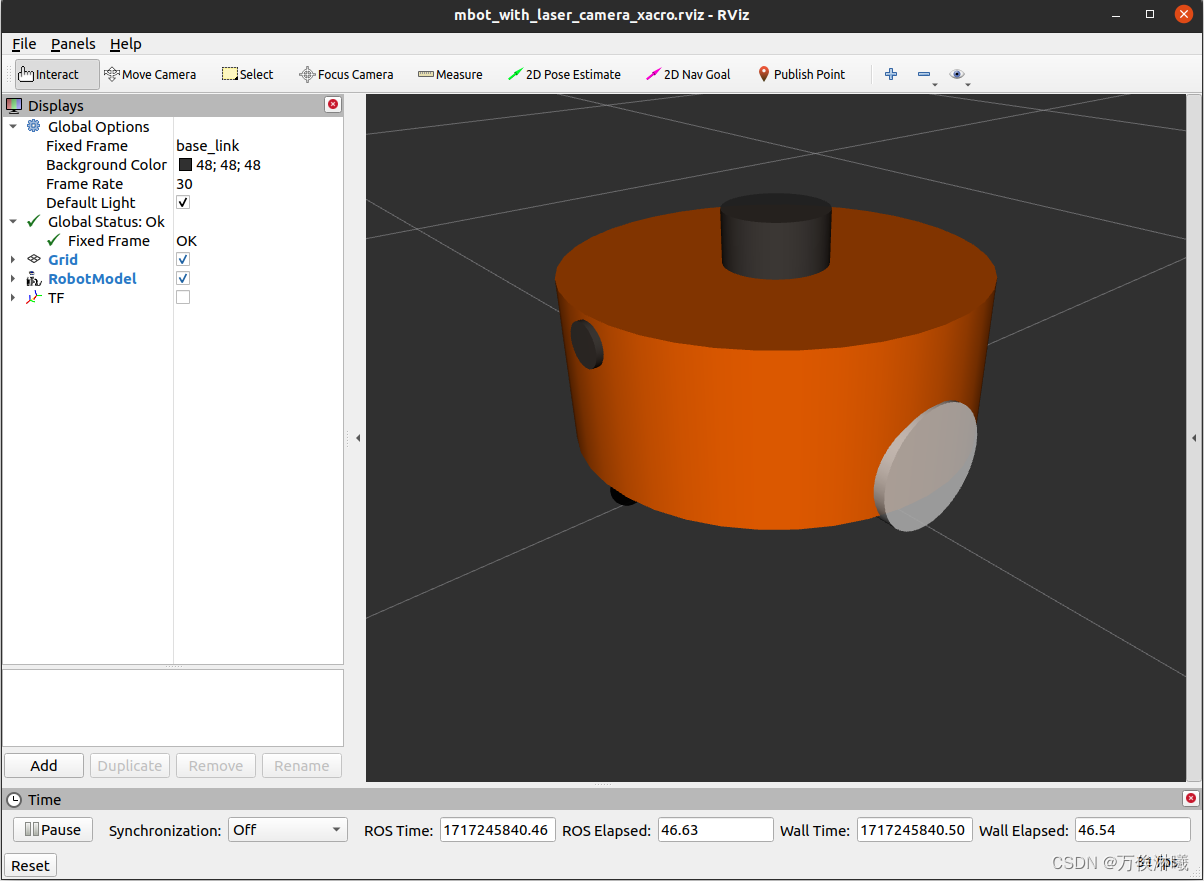Toggle the Default Light checkbox
This screenshot has height=881, width=1204.
[x=183, y=202]
